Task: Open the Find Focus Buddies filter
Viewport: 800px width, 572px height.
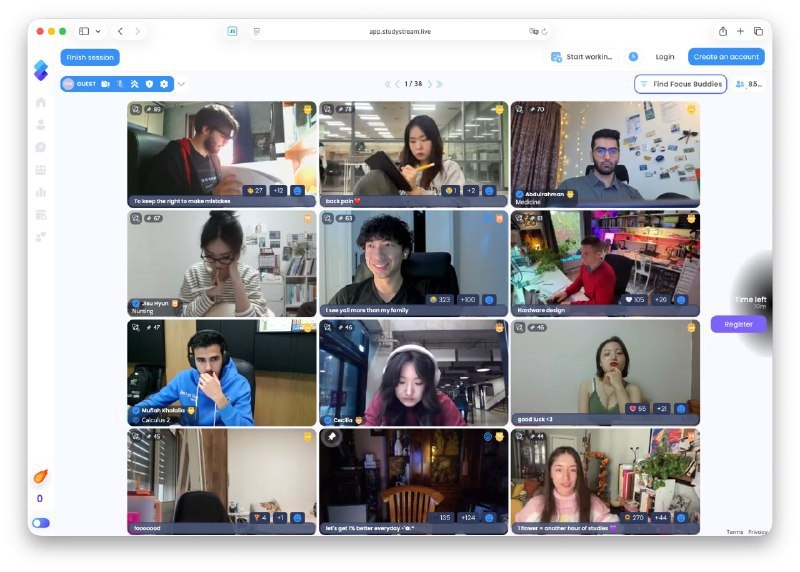Action: point(681,84)
